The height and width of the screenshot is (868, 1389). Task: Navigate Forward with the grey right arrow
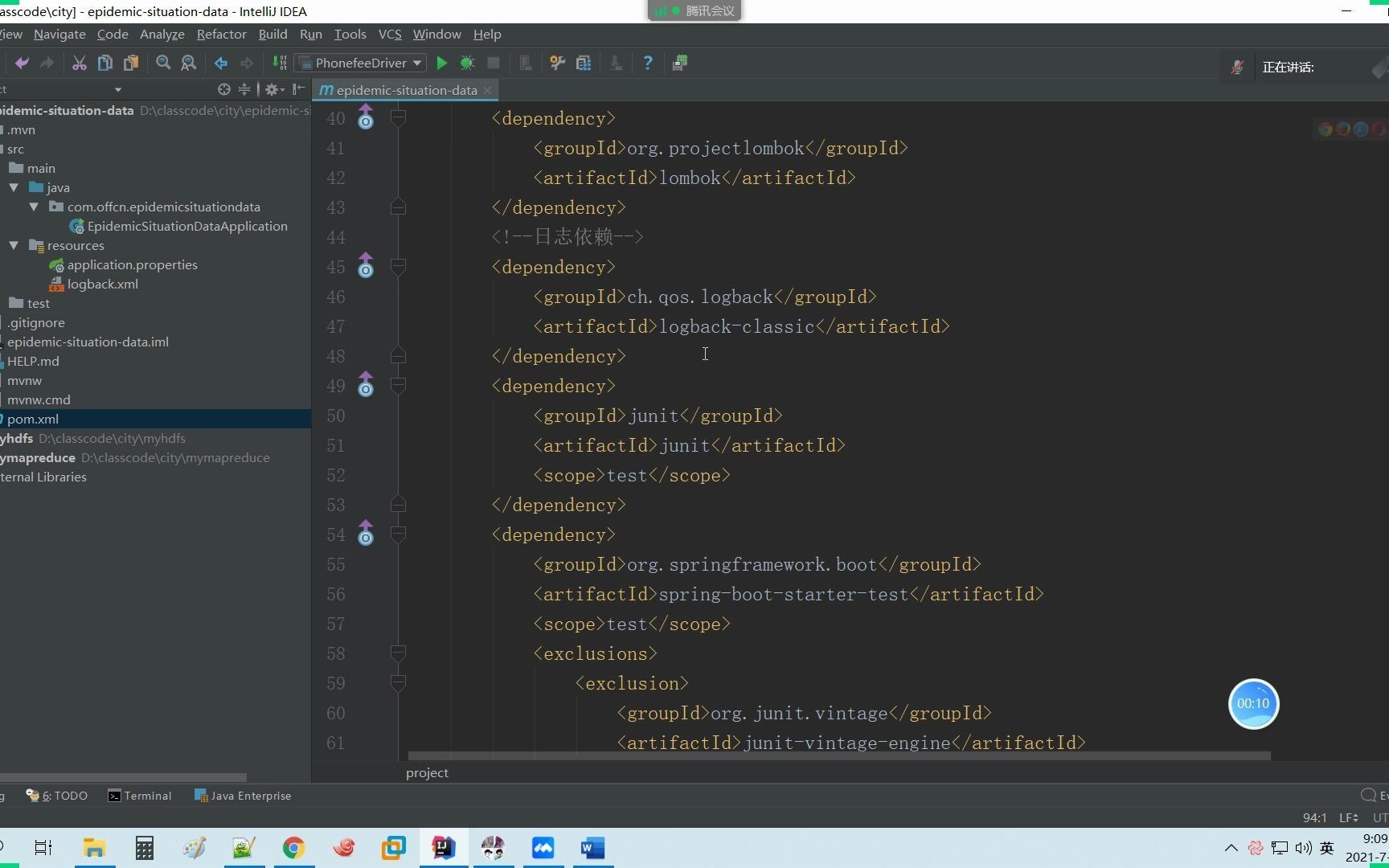click(x=247, y=63)
